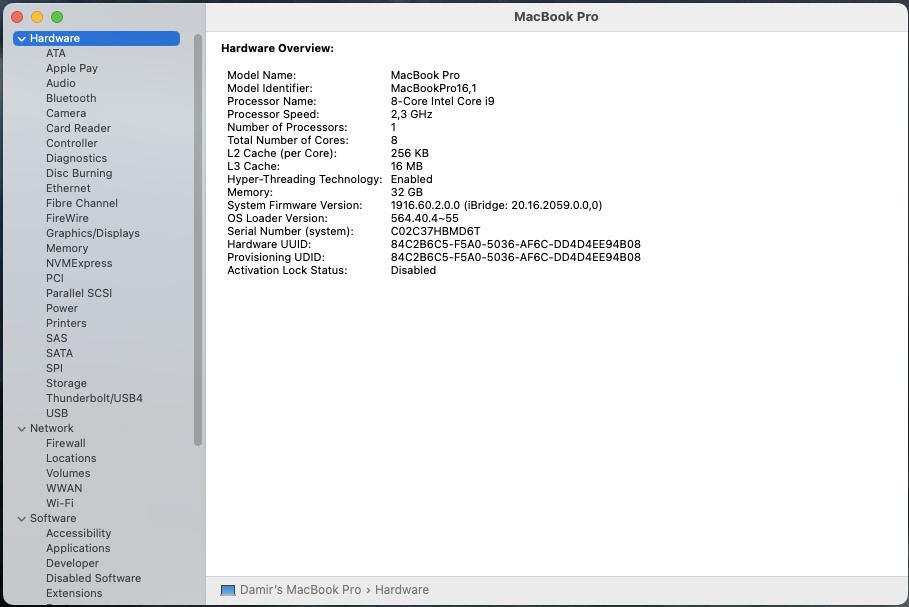Click Processor Name value 8-Core Intel Core i9

[442, 101]
